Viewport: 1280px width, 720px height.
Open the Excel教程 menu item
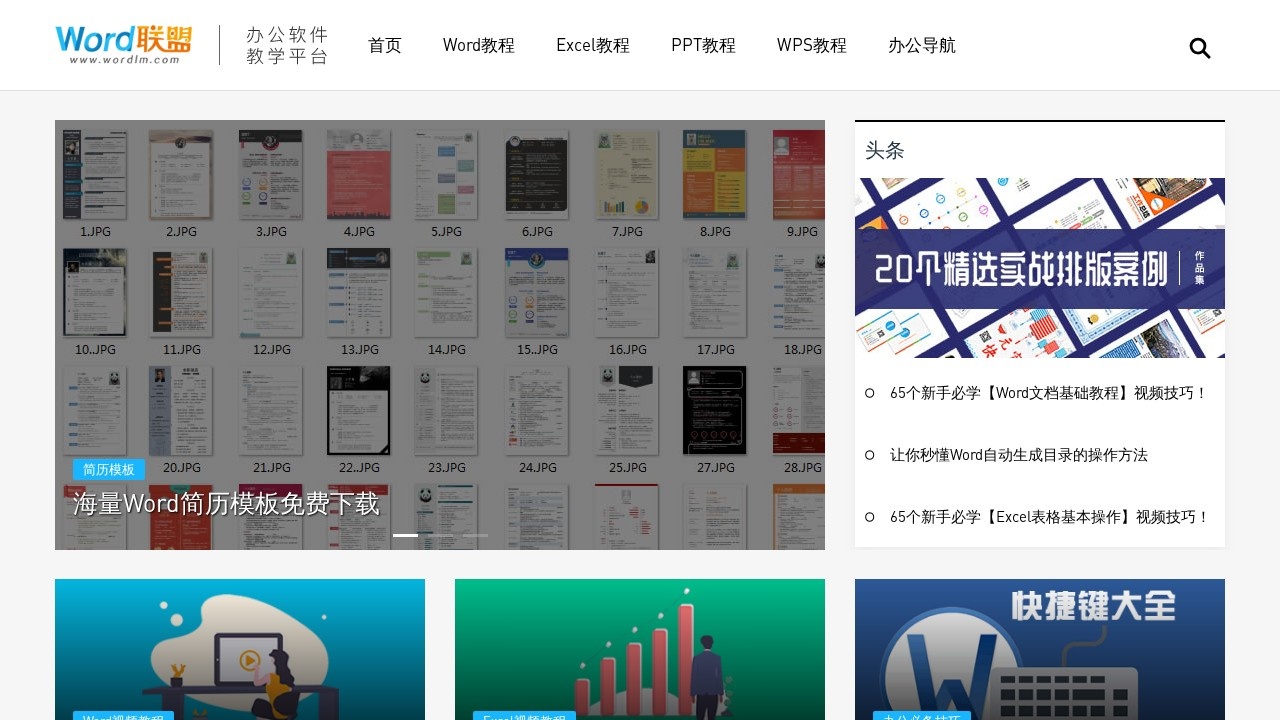[x=593, y=46]
